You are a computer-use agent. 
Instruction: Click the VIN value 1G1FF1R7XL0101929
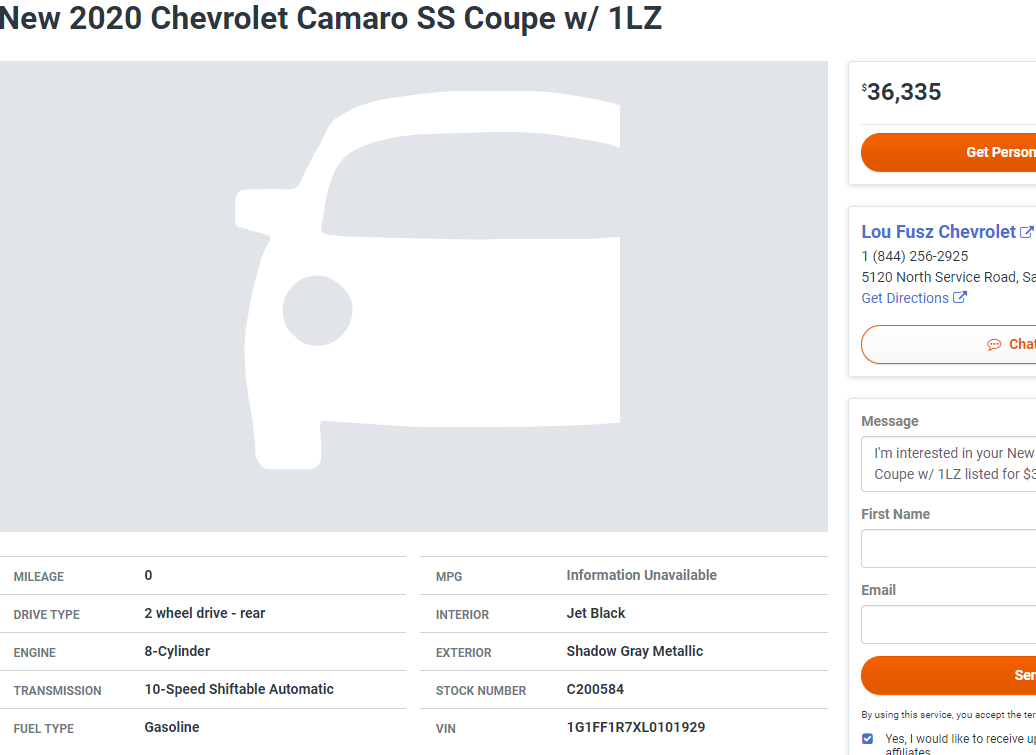click(x=635, y=727)
